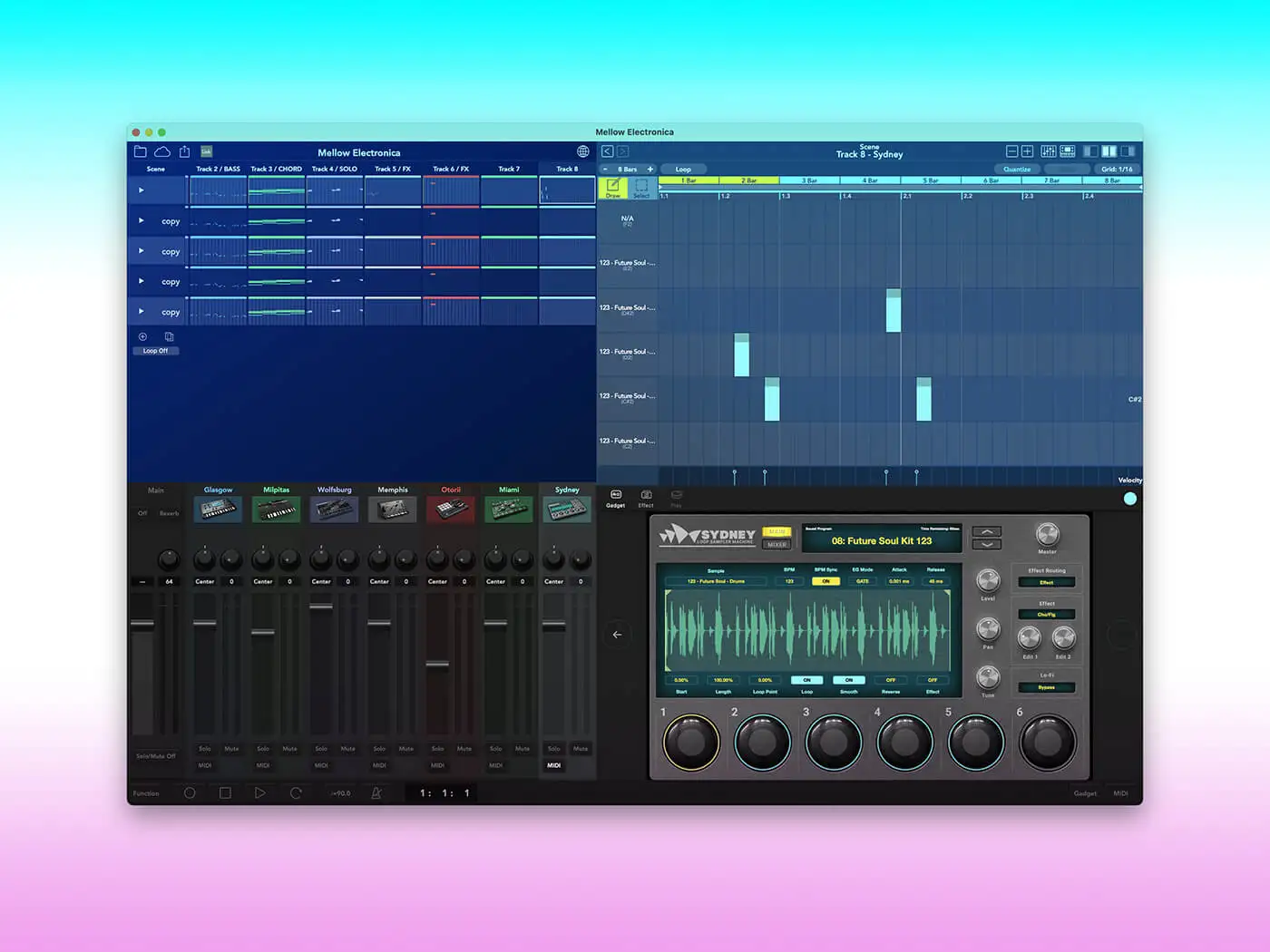The image size is (1270, 952).
Task: Toggle the loop playback icon in transport
Action: point(296,792)
